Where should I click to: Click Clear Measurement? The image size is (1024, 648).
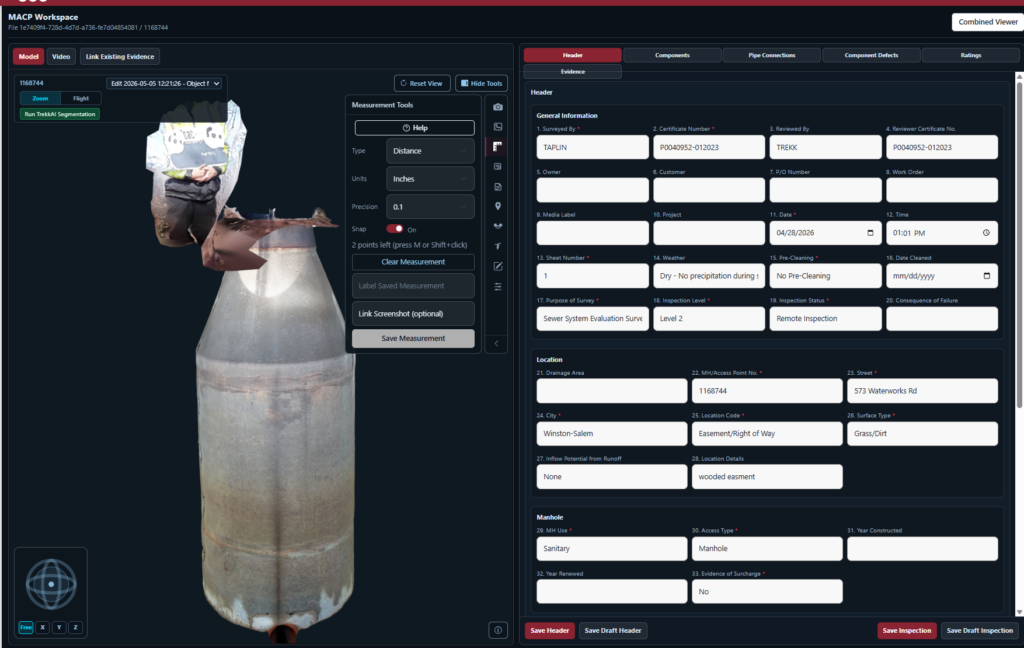tap(413, 262)
